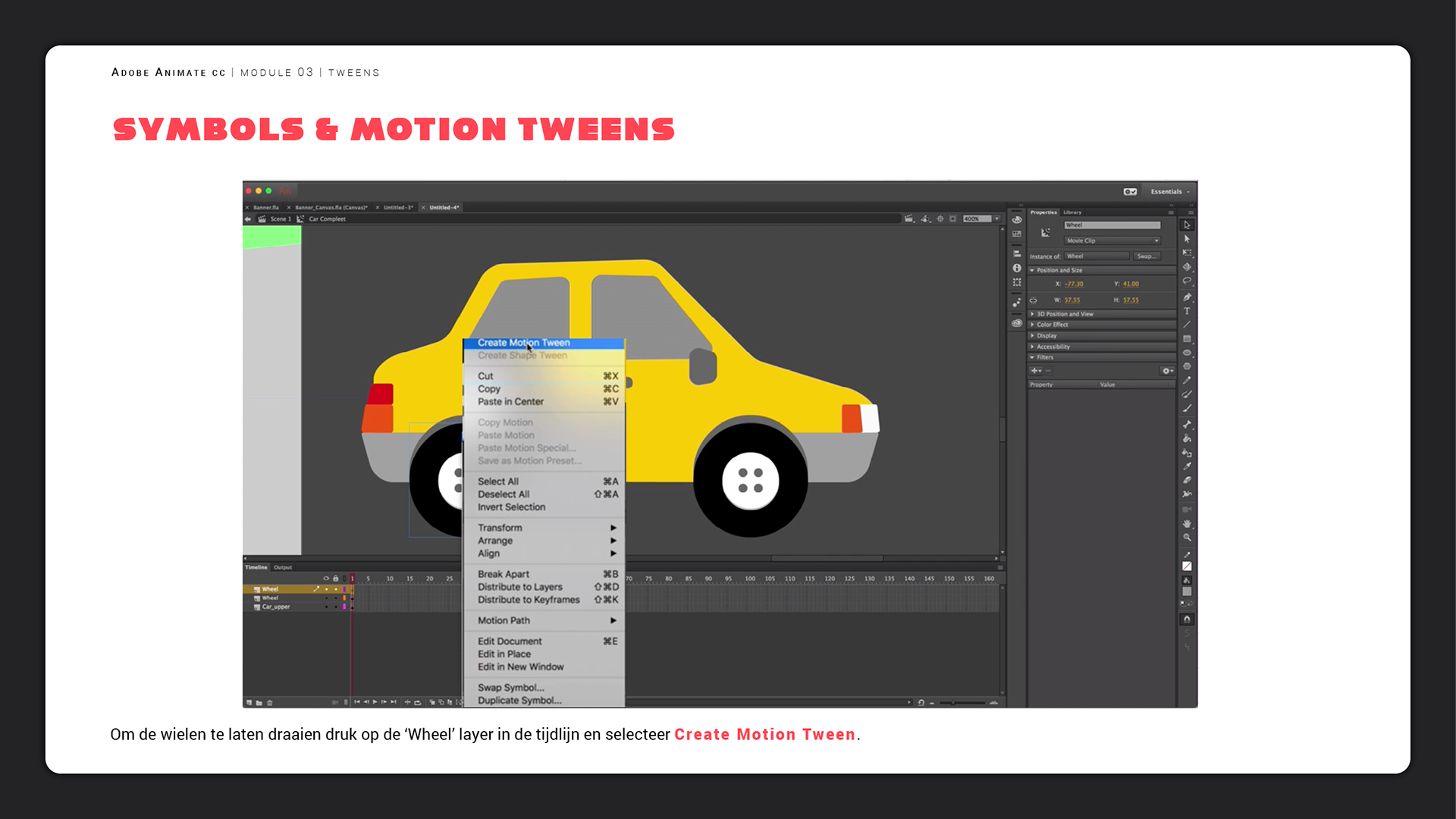Open the Info panel icon
The width and height of the screenshot is (1456, 819).
[1017, 268]
